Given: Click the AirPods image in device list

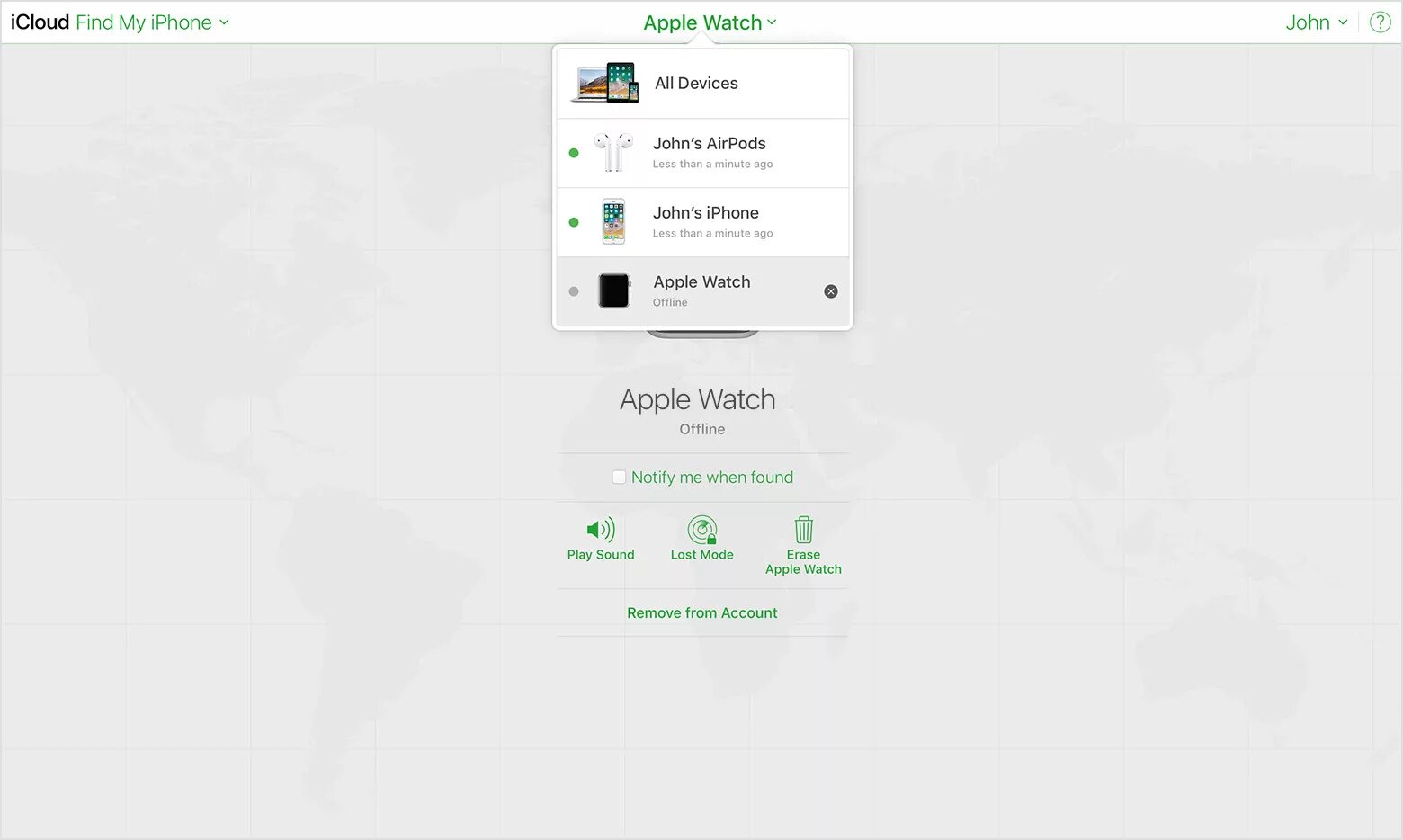Looking at the screenshot, I should click(x=613, y=152).
